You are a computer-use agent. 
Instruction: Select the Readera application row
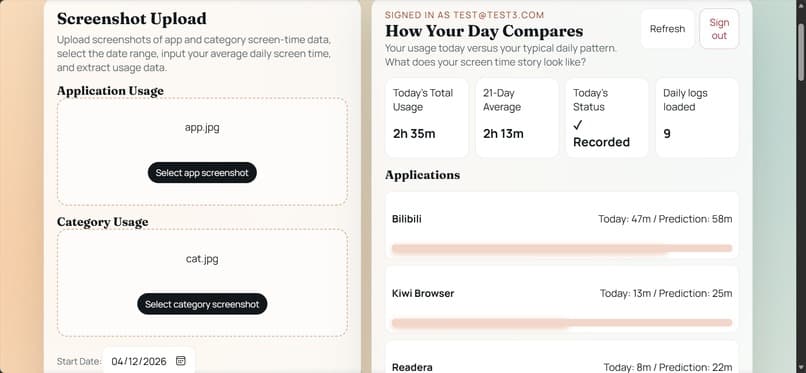[562, 357]
